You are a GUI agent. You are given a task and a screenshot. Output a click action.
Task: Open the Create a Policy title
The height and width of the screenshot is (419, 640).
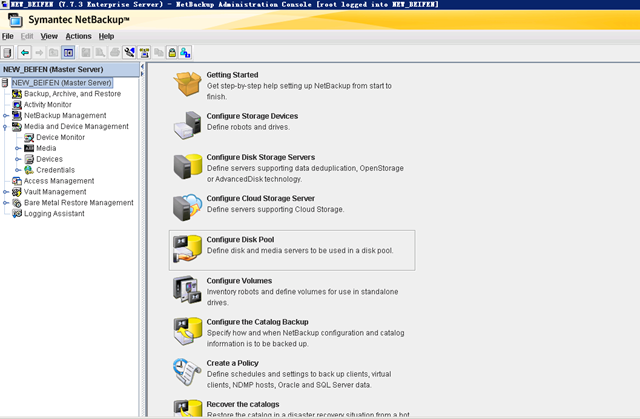click(233, 364)
